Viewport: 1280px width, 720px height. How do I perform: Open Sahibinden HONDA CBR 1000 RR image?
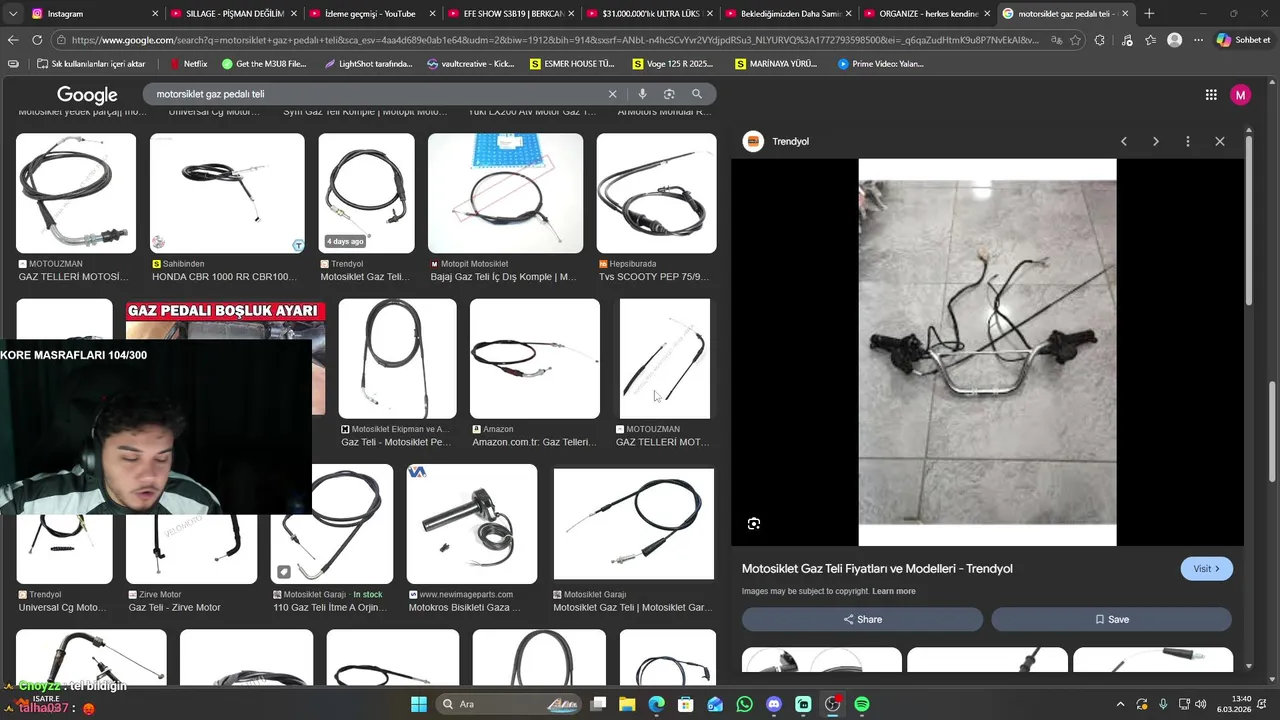click(x=227, y=193)
